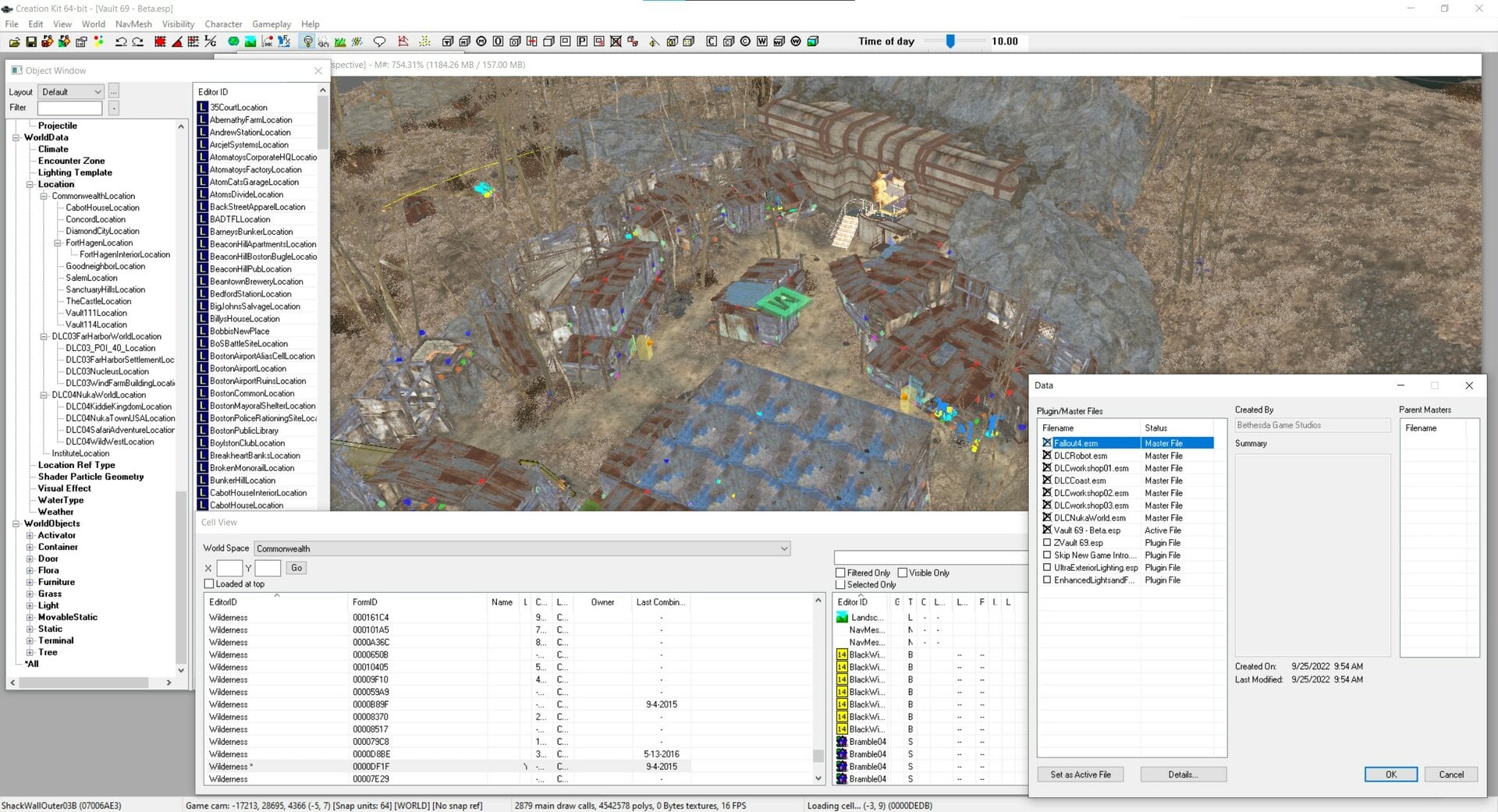Click the square icon labeled C

pos(711,41)
